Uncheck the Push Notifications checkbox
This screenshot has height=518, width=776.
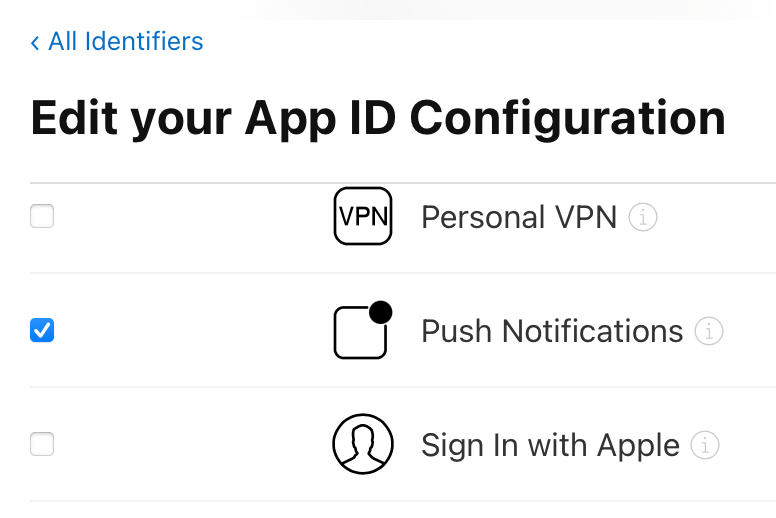pyautogui.click(x=42, y=330)
